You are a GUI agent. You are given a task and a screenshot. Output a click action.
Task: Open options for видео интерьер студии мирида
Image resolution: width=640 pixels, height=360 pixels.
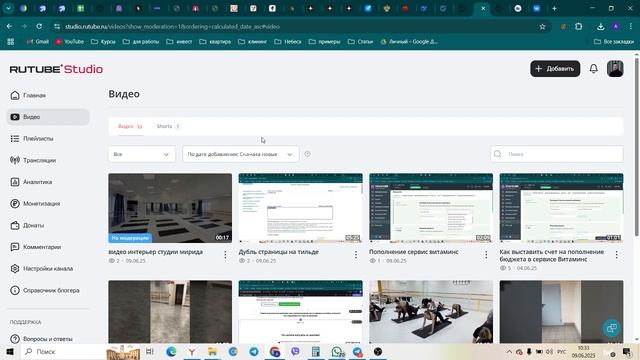click(x=225, y=255)
